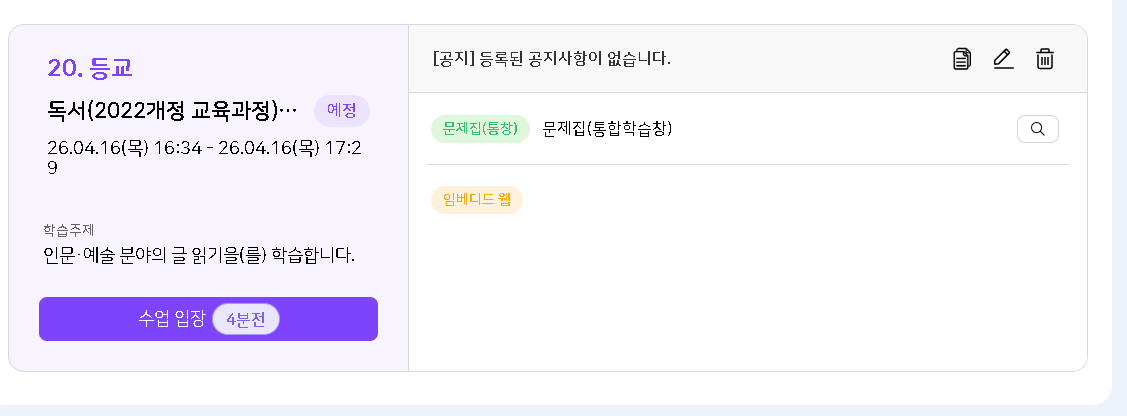
Task: Click the [공지] notice message text
Action: [551, 59]
